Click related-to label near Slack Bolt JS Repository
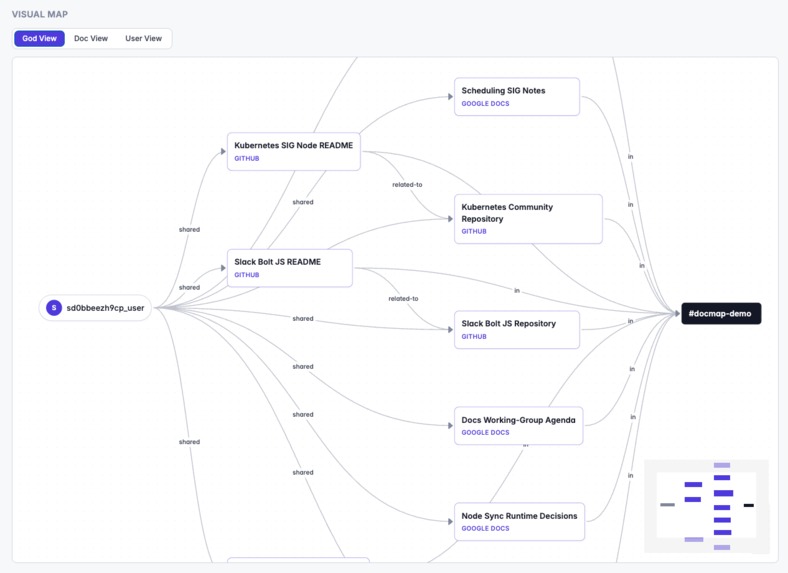Screen dimensions: 788x573 [x=403, y=299]
